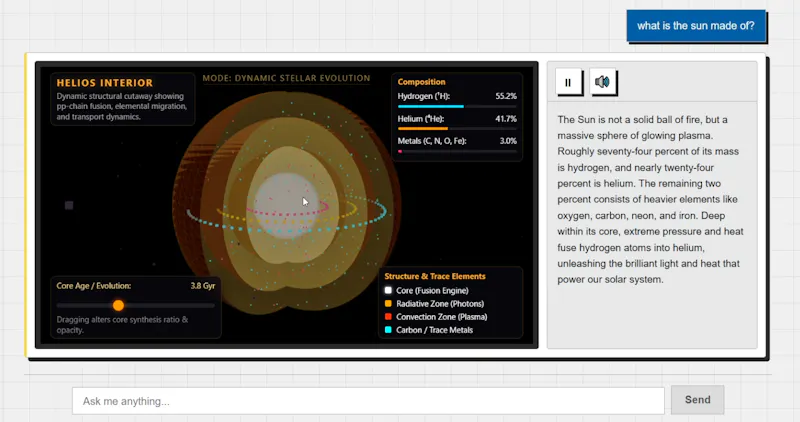Image resolution: width=800 pixels, height=422 pixels.
Task: Click the Core (Fusion Engine) legend label
Action: coord(432,290)
